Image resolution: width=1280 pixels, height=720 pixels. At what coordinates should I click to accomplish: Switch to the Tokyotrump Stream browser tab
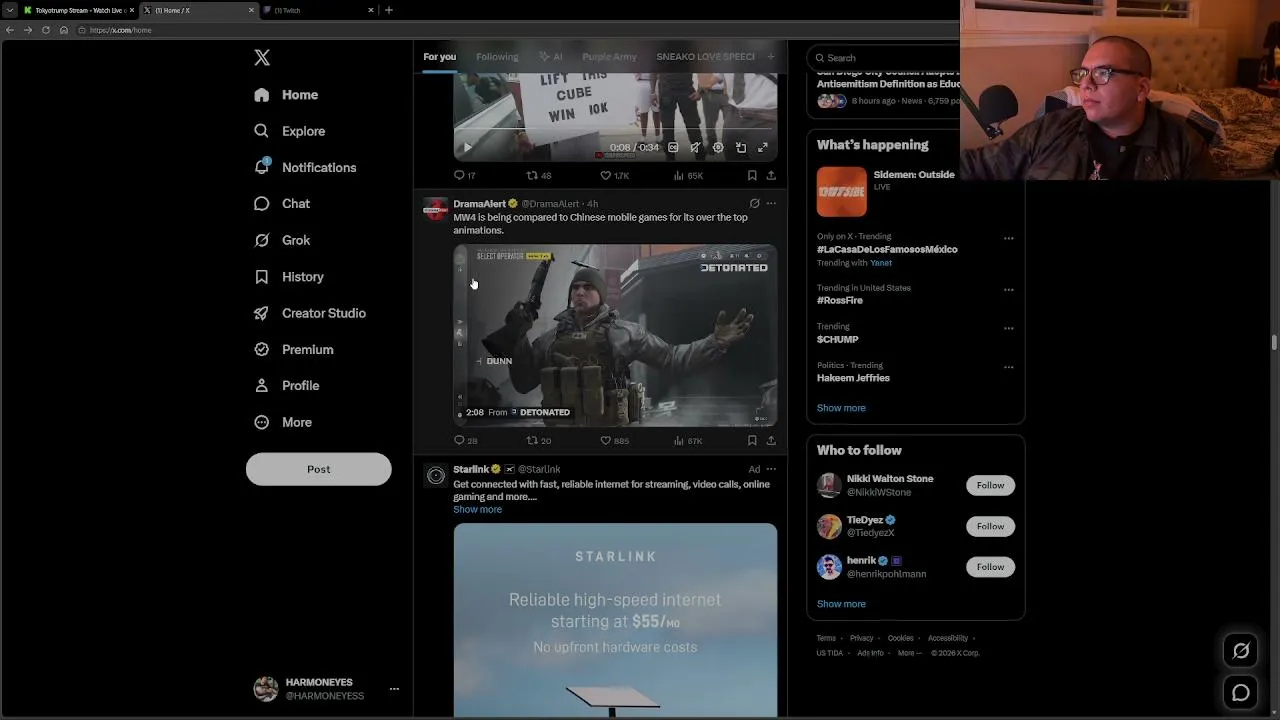(80, 10)
